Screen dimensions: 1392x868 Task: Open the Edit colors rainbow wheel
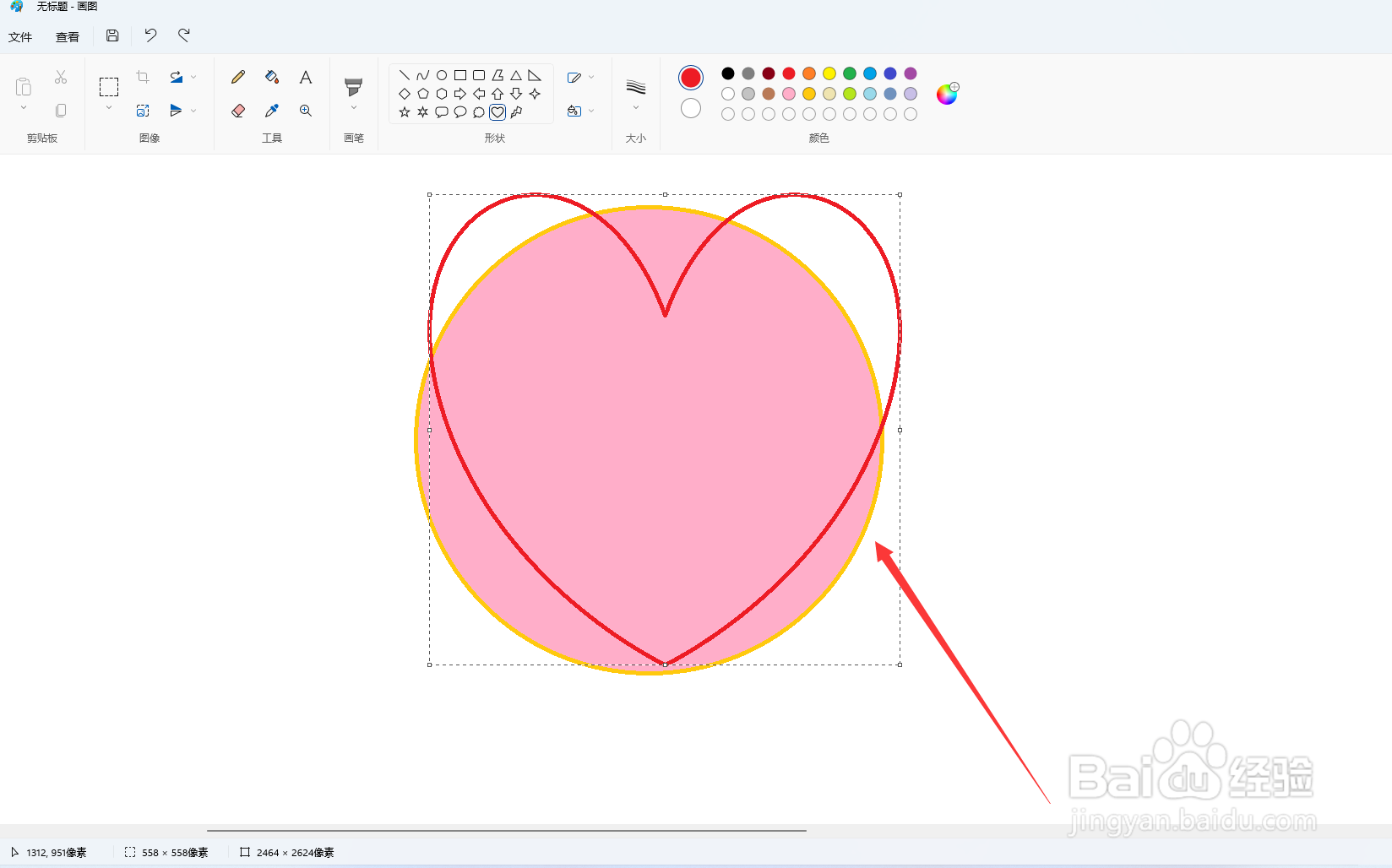(x=947, y=94)
